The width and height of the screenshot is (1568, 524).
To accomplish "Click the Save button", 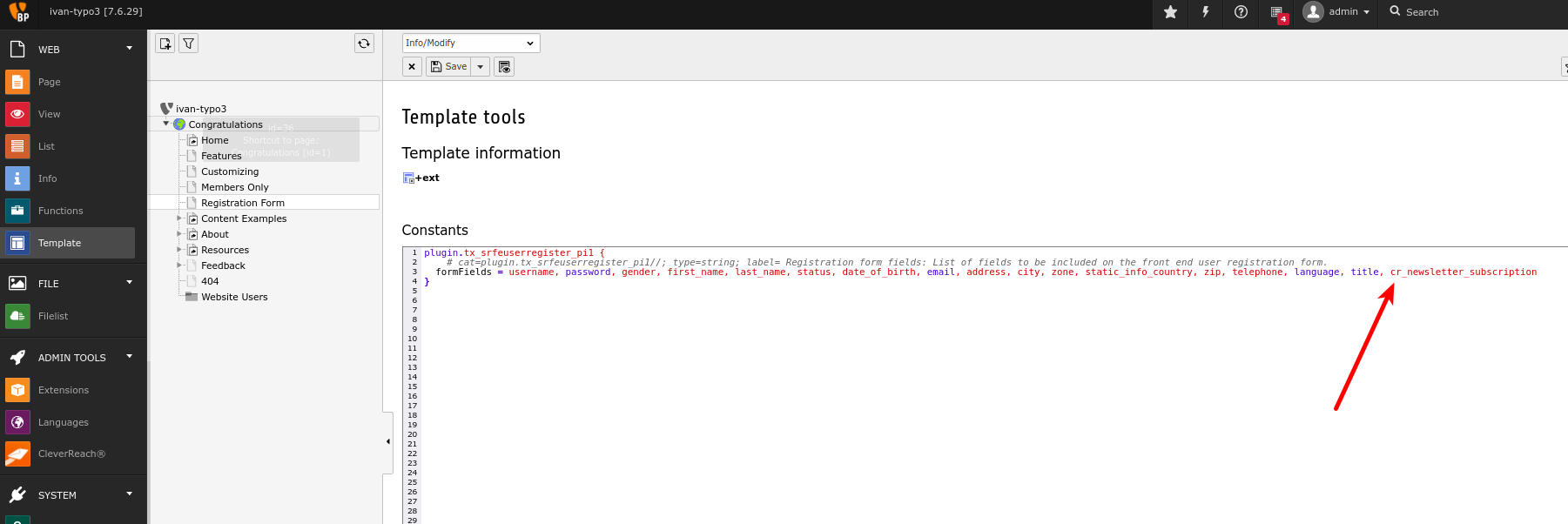I will (x=449, y=67).
